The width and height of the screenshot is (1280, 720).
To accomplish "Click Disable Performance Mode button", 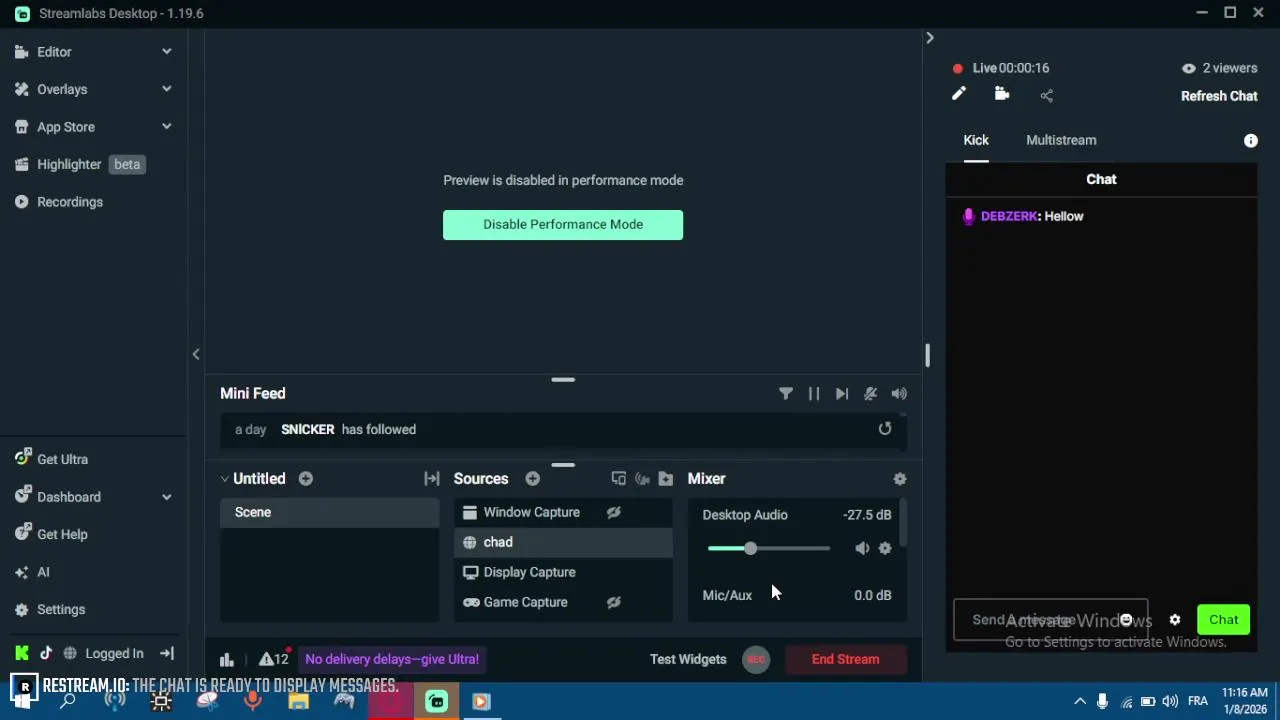I will 563,225.
